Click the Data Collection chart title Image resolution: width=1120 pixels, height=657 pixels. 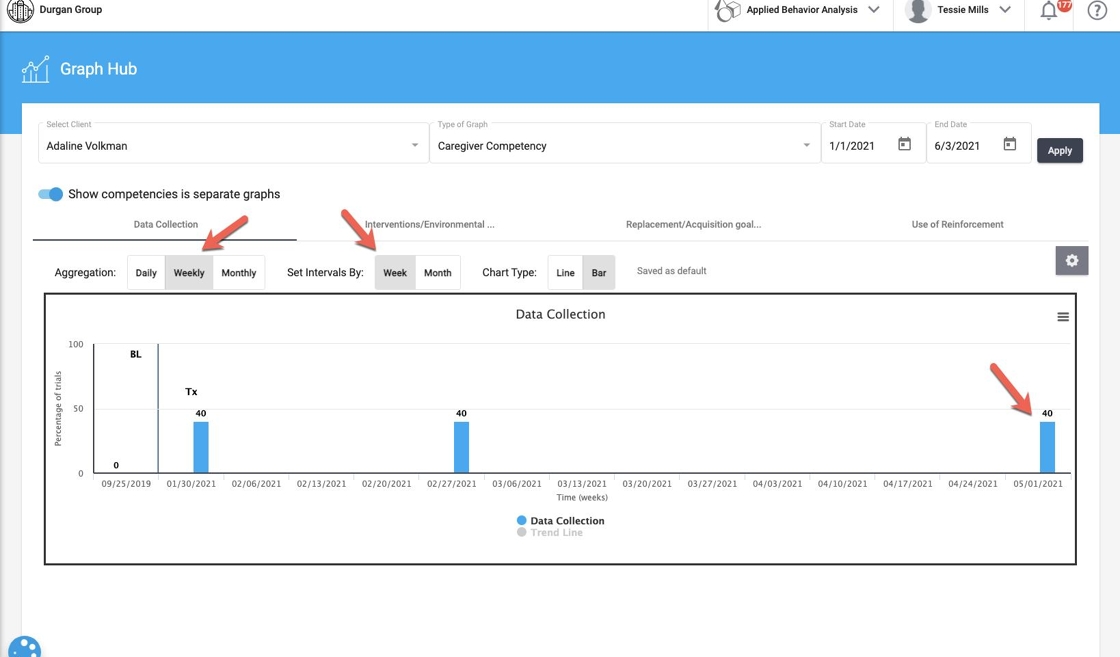[x=561, y=314]
